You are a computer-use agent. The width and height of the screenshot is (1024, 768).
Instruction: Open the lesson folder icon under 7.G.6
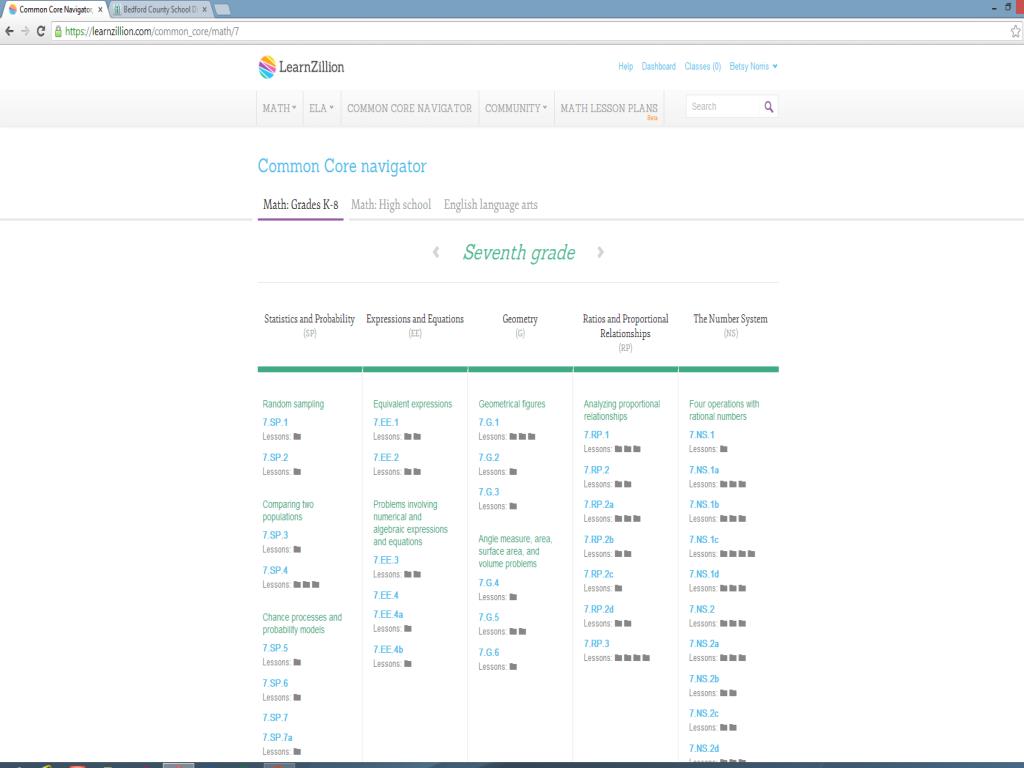click(513, 666)
